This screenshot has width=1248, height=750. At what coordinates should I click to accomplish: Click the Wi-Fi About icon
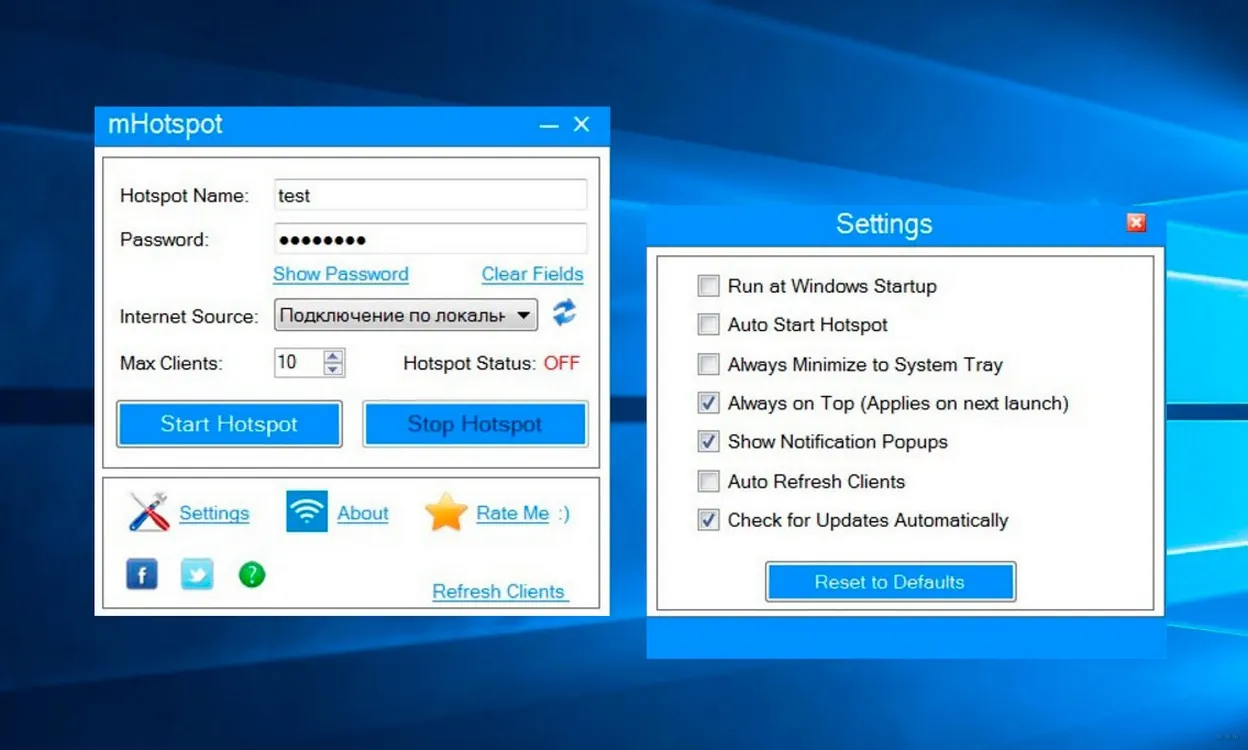(x=307, y=511)
